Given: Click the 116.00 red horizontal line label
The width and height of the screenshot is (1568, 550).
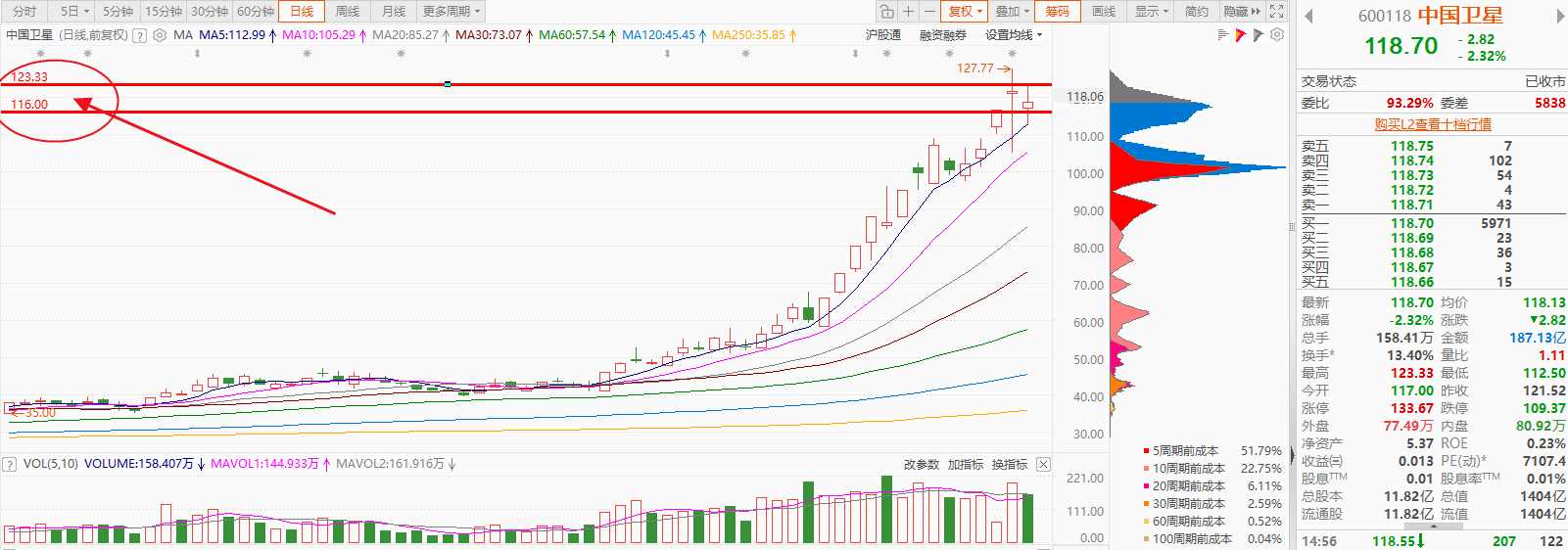Looking at the screenshot, I should (x=29, y=104).
